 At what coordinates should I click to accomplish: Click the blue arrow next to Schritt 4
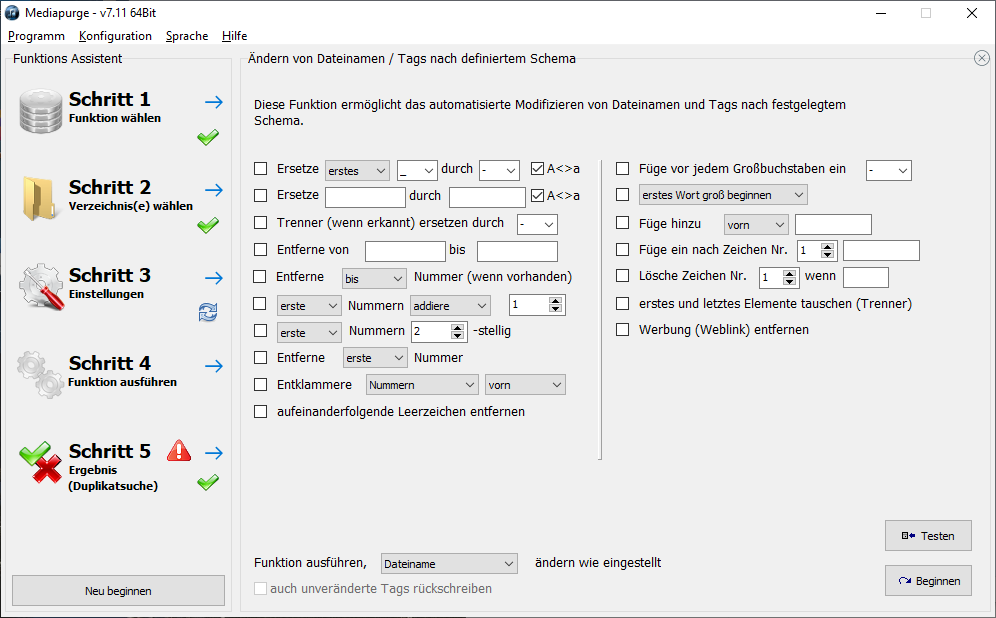[213, 366]
